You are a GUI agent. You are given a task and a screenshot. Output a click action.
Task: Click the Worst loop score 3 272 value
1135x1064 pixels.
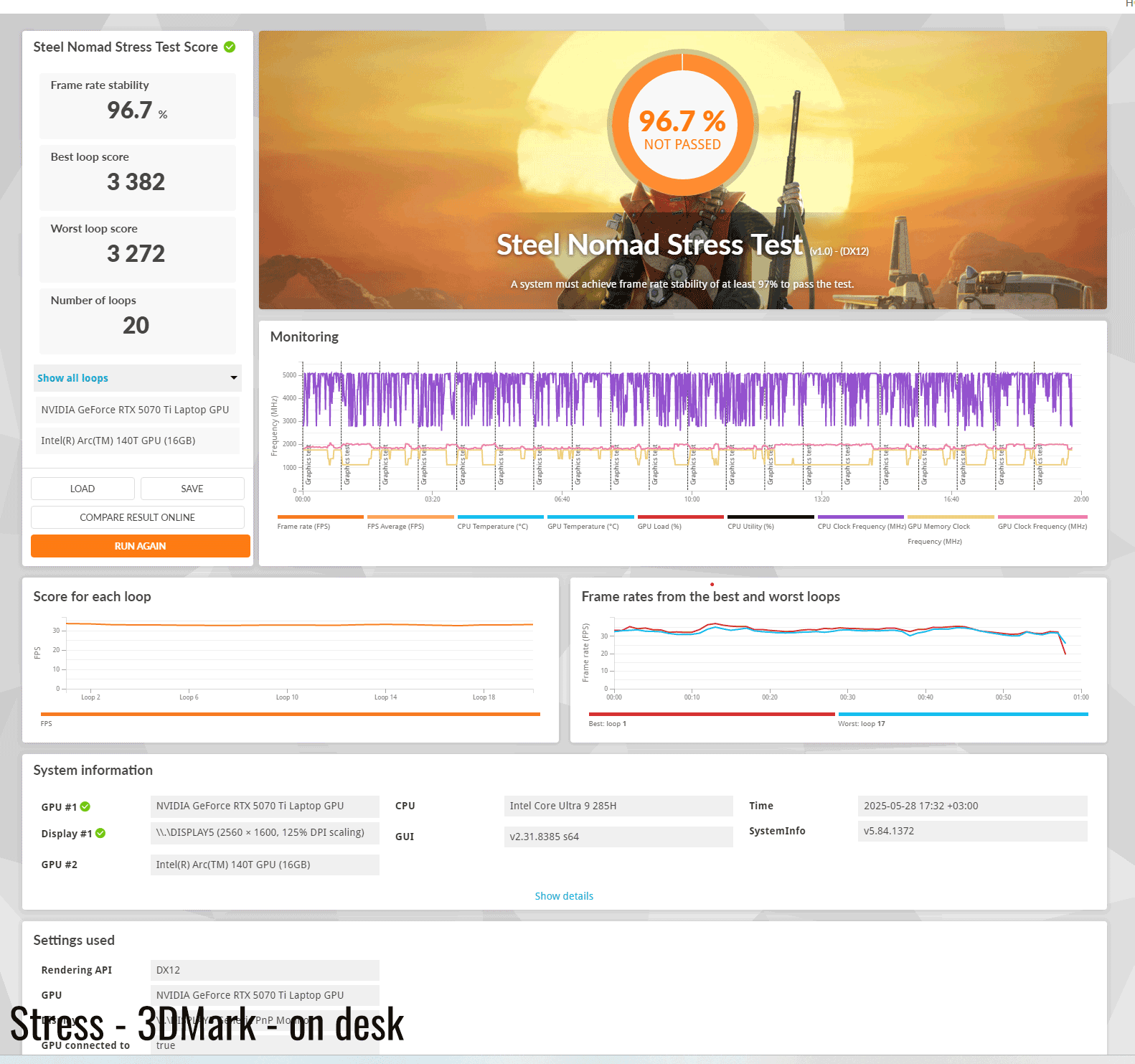click(x=136, y=254)
